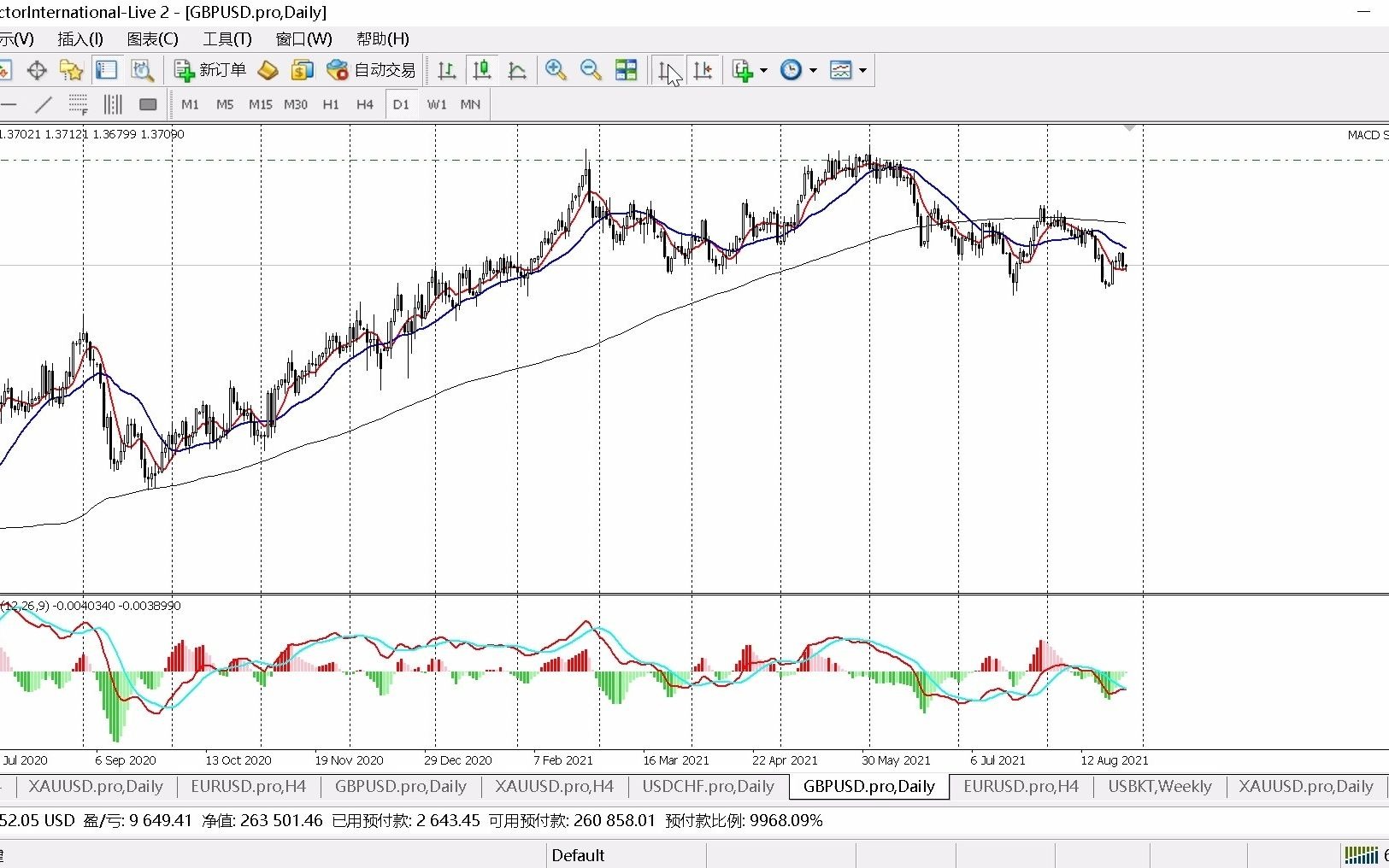Expand the templates dropdown arrow
The height and width of the screenshot is (868, 1389).
click(x=862, y=70)
